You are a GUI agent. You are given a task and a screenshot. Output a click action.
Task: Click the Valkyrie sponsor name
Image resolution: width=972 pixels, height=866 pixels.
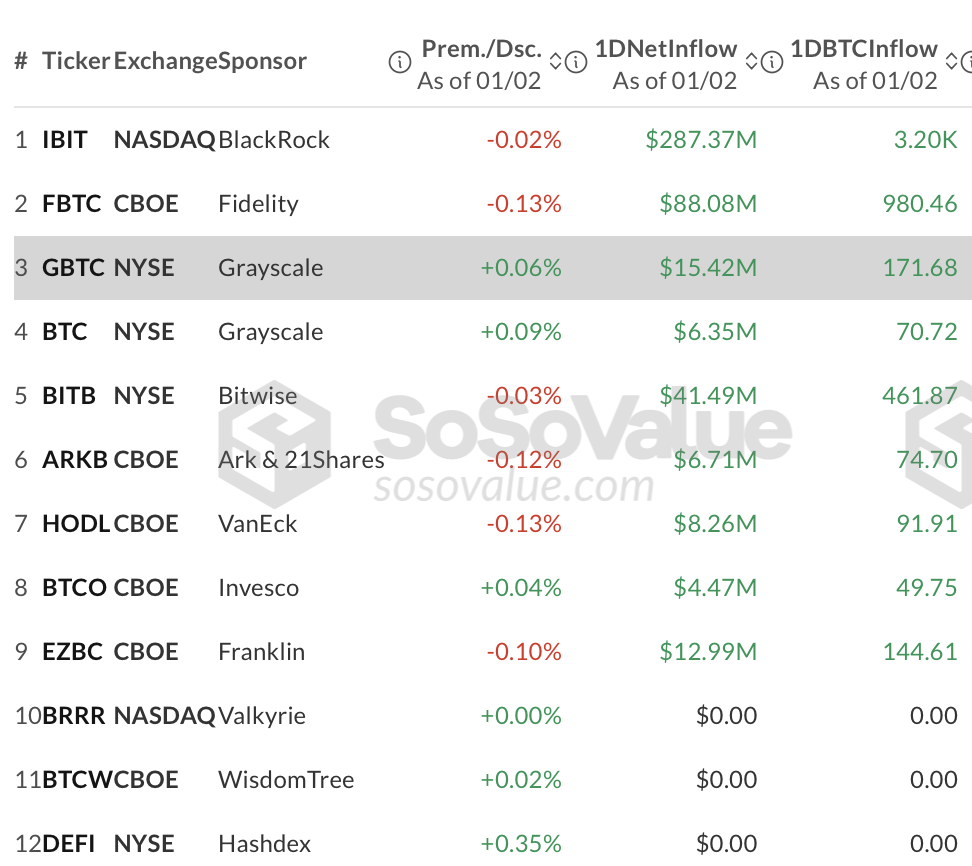pos(262,716)
